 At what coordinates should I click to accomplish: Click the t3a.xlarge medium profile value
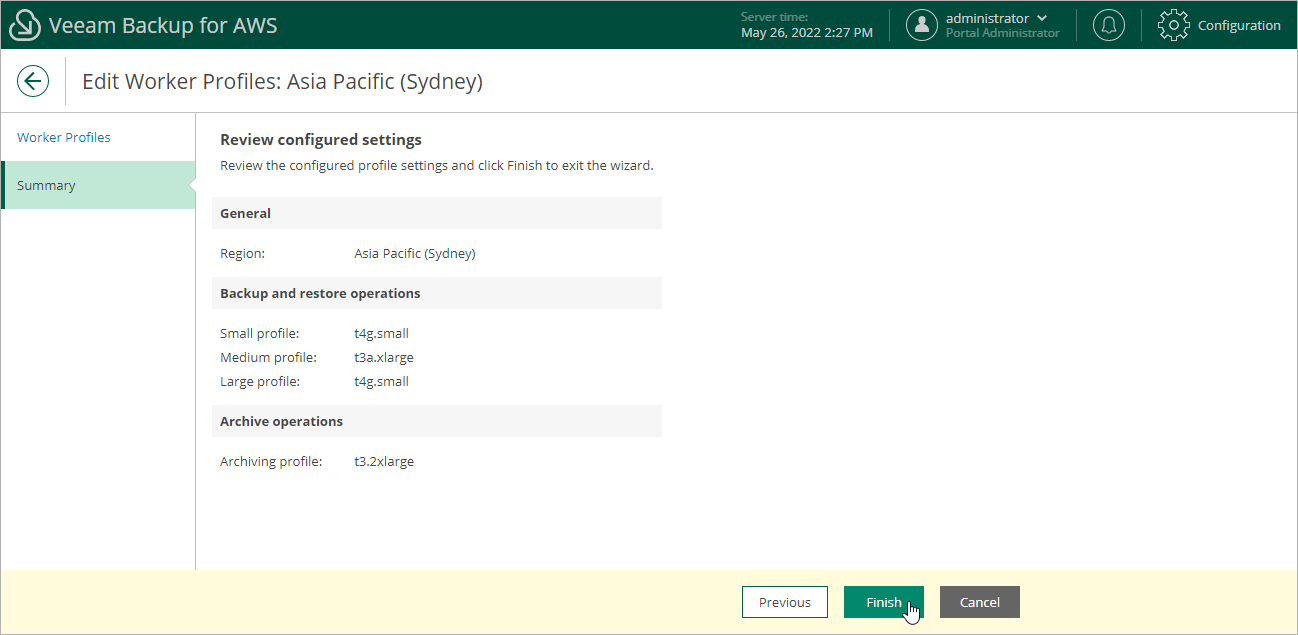coord(384,357)
